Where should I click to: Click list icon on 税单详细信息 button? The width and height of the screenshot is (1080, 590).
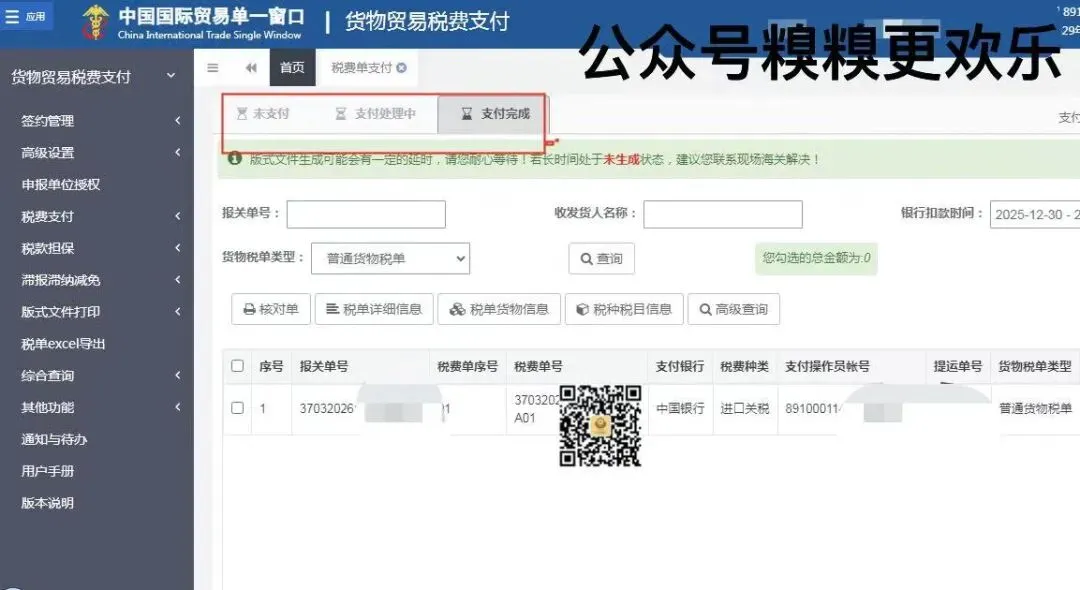pyautogui.click(x=333, y=309)
